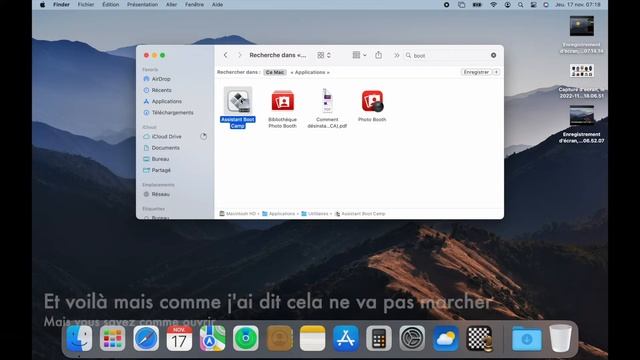Click Macintosh HD in the path bar
The image size is (640, 360).
point(238,213)
